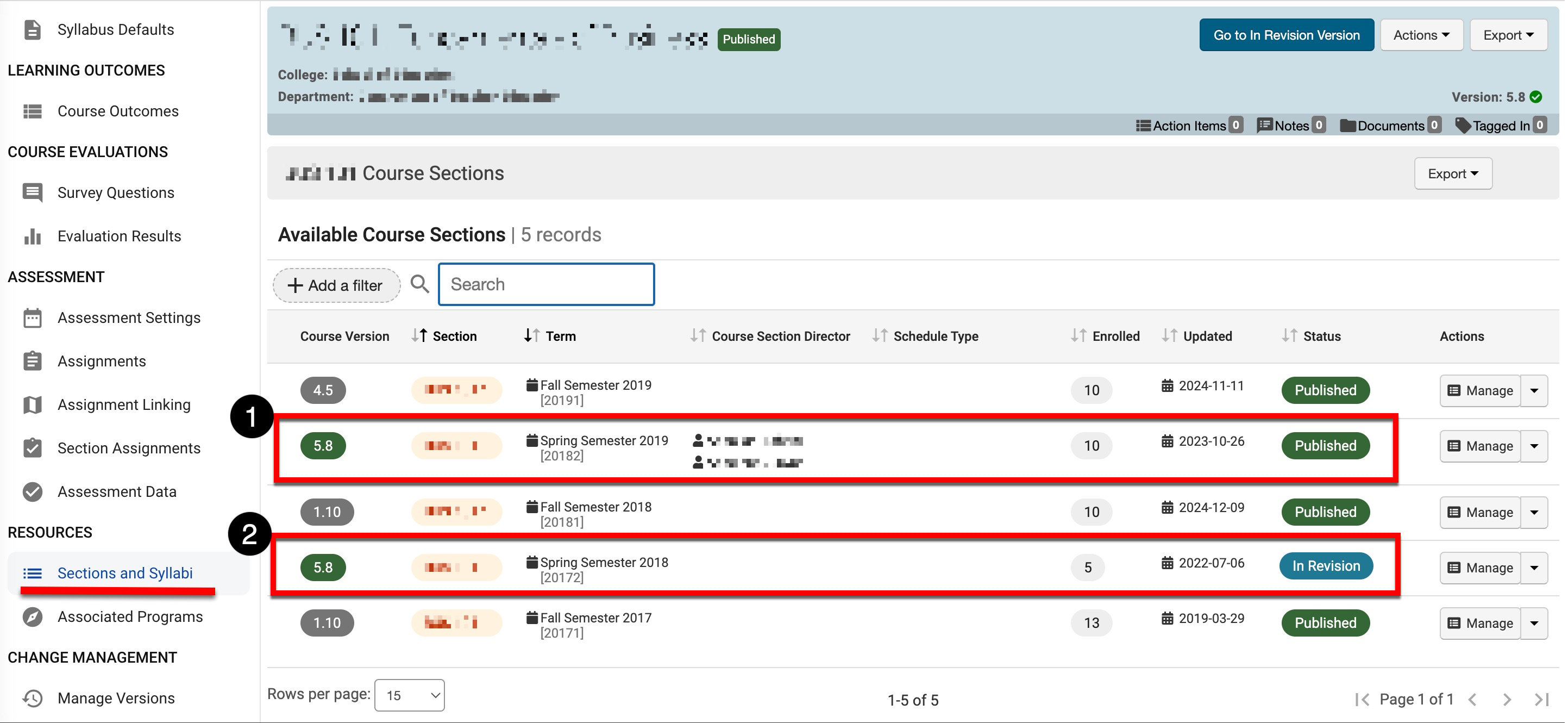This screenshot has width=1568, height=723.
Task: Open Course Sections Export dropdown
Action: (x=1452, y=173)
